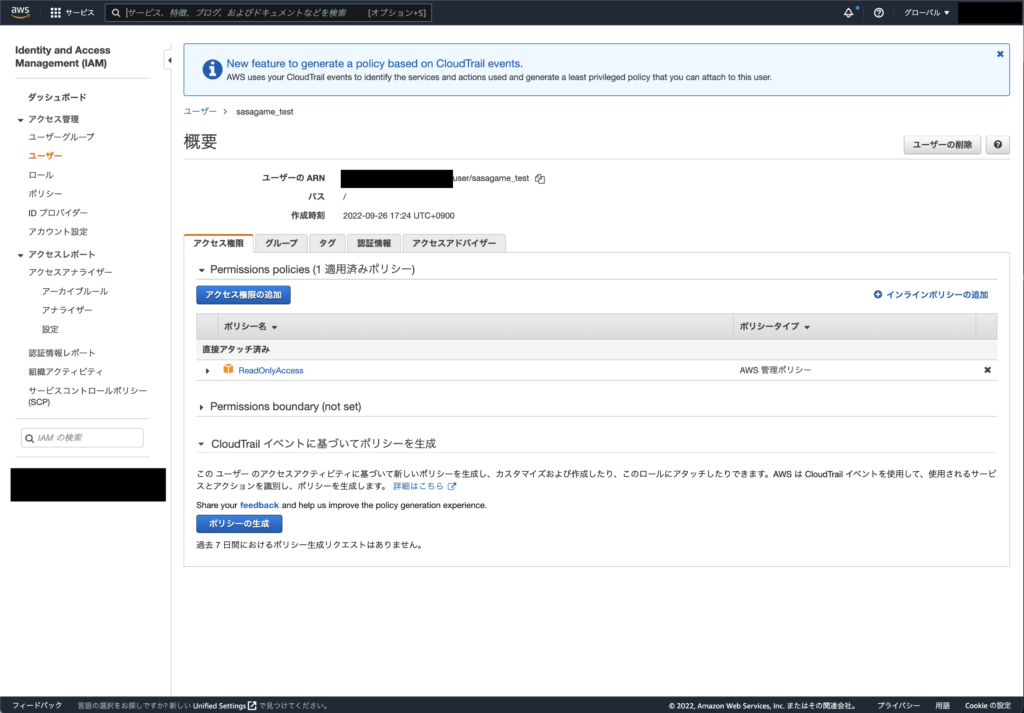1024x713 pixels.
Task: Click the ポリシーの生成 button
Action: (x=239, y=524)
